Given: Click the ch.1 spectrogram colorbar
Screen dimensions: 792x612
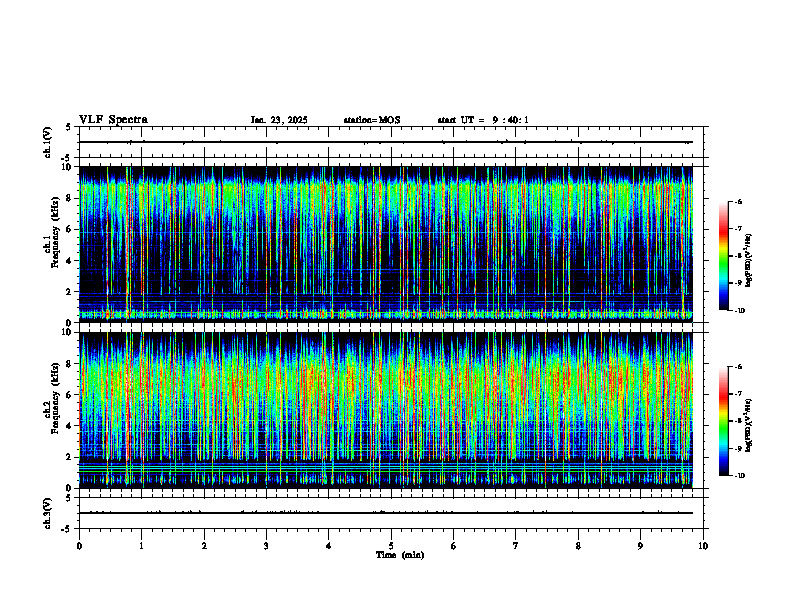Looking at the screenshot, I should (724, 256).
